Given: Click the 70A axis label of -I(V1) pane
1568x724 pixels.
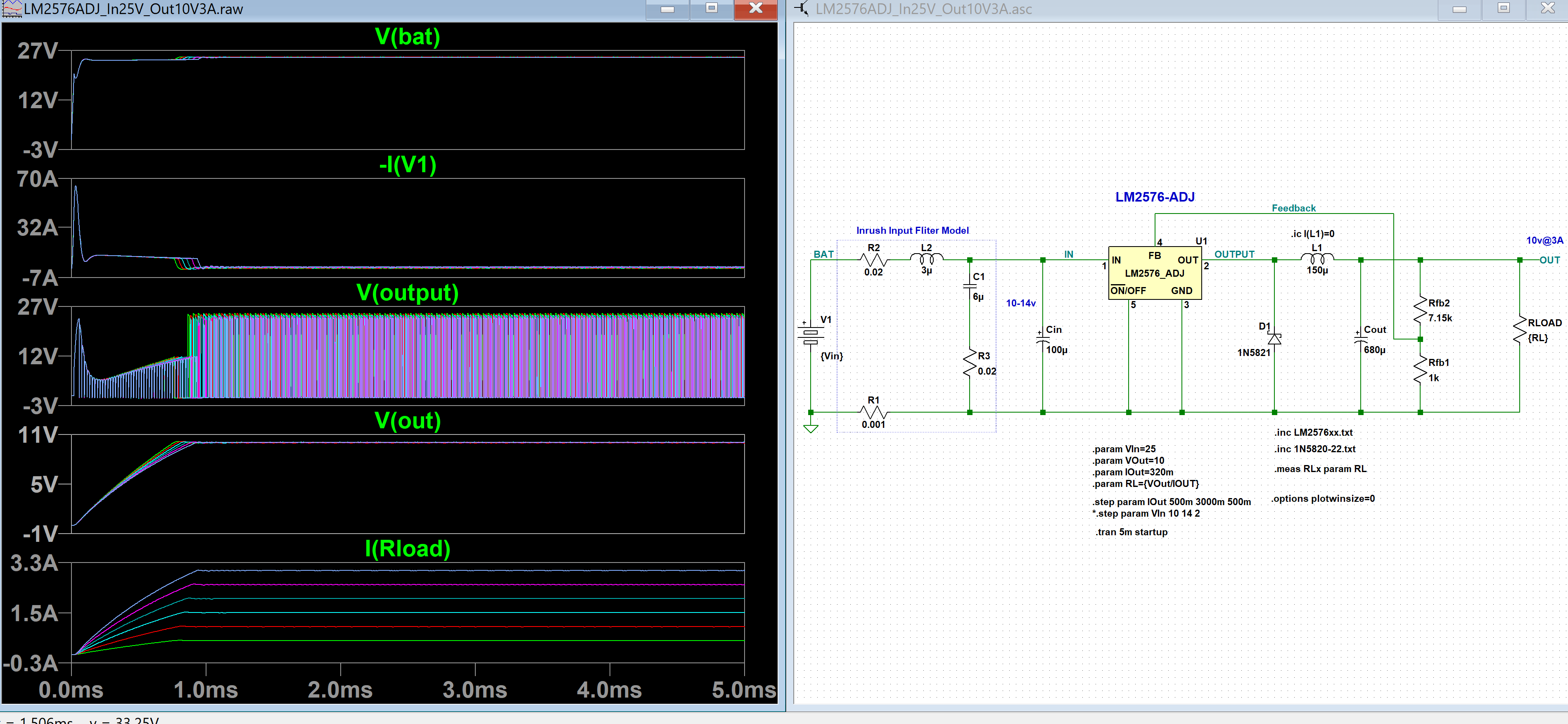Looking at the screenshot, I should pos(38,179).
